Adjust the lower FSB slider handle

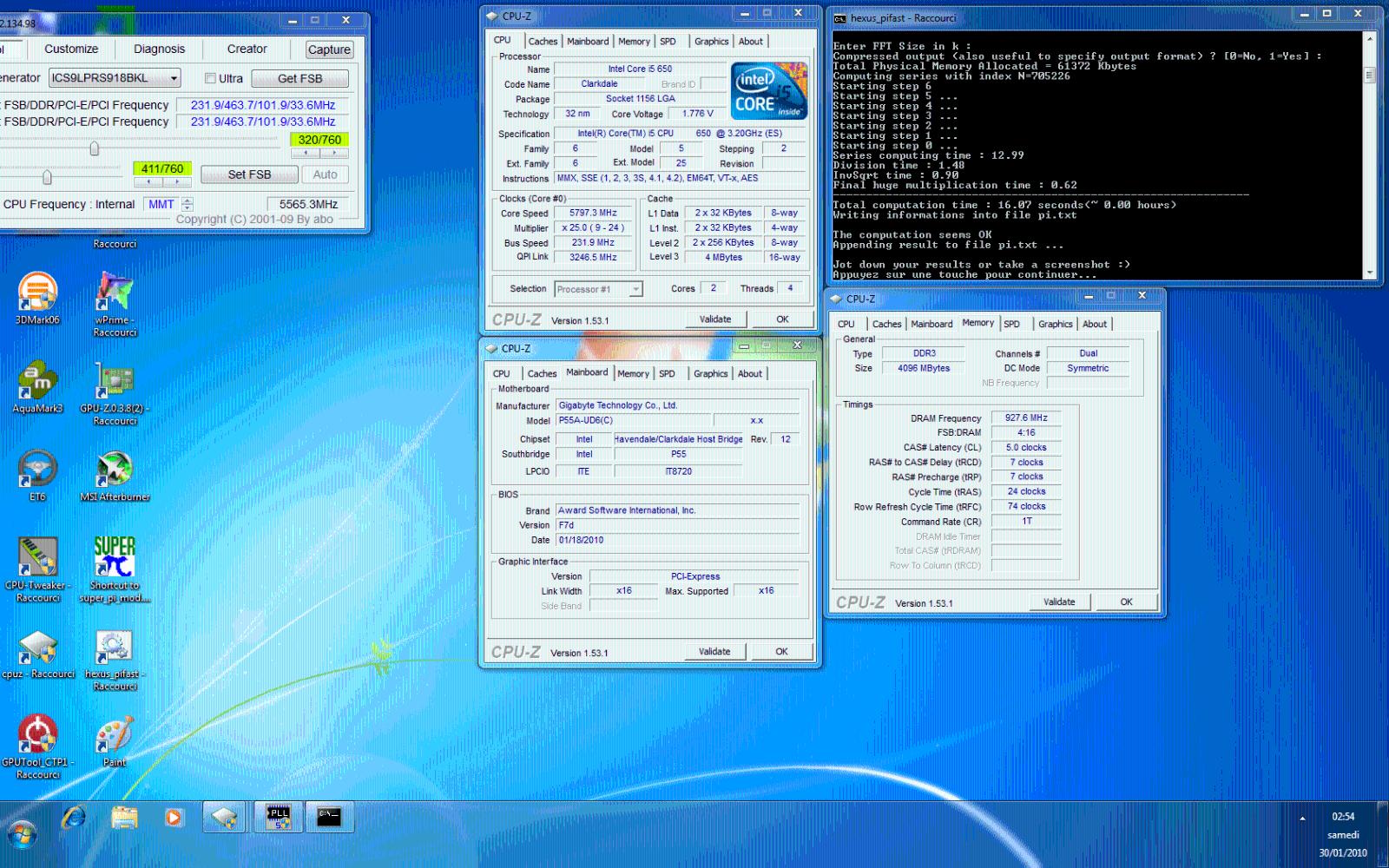[48, 178]
